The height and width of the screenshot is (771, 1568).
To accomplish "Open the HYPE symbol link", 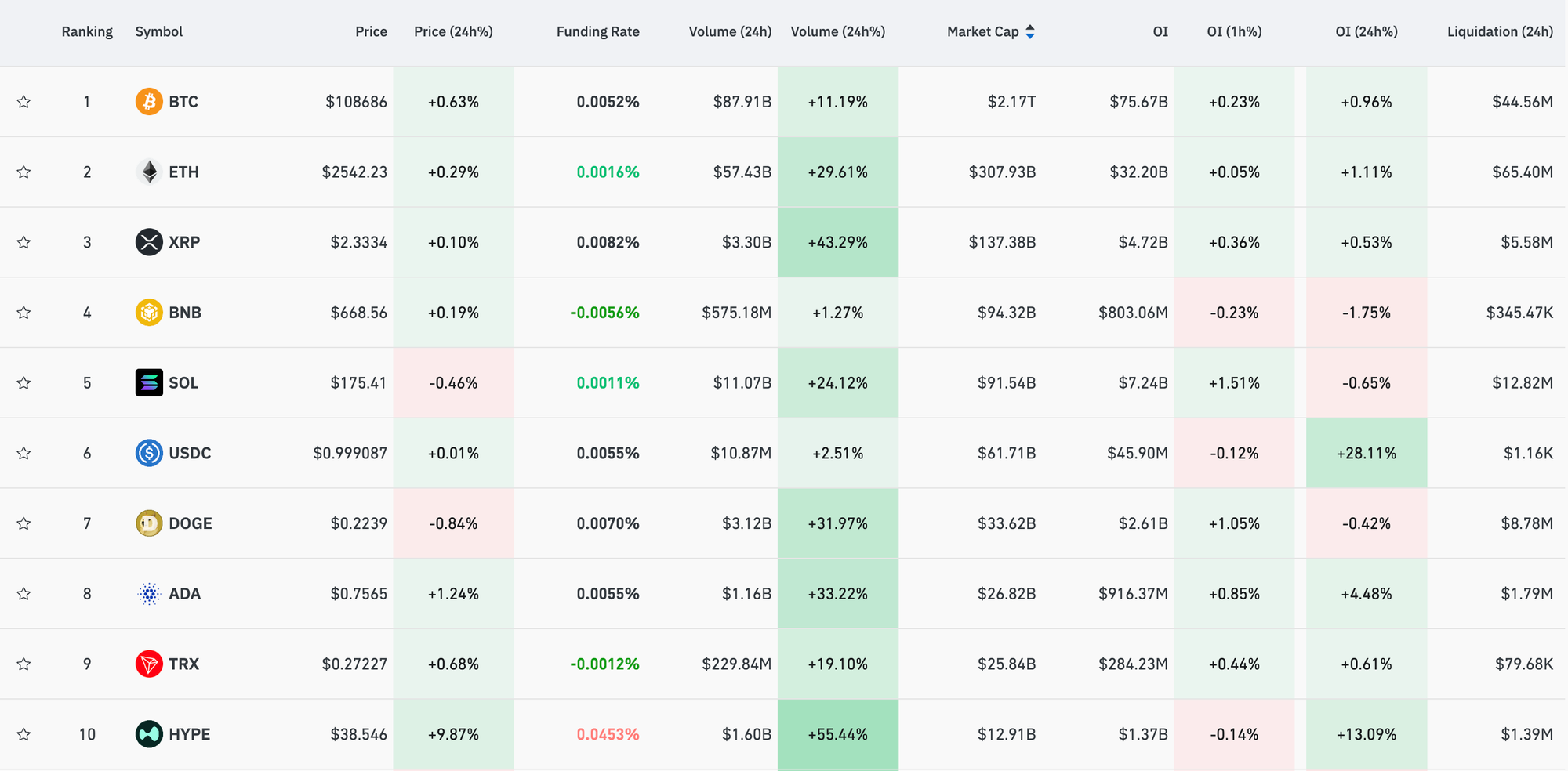I will [x=189, y=734].
